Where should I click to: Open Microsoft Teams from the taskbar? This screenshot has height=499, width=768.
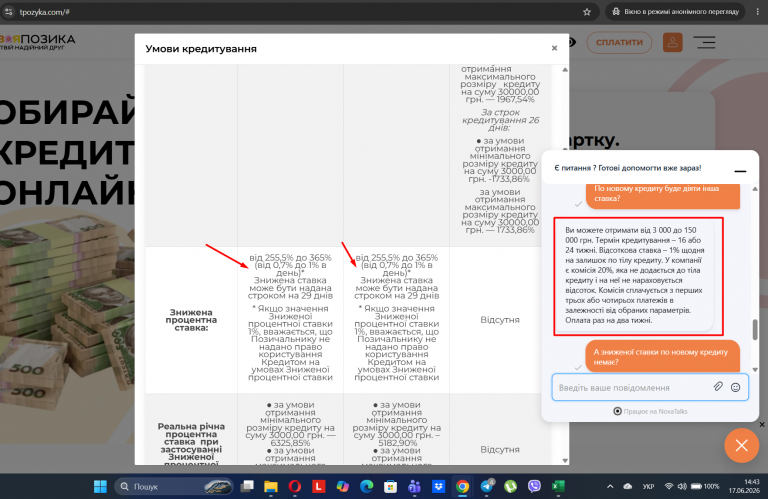click(414, 486)
